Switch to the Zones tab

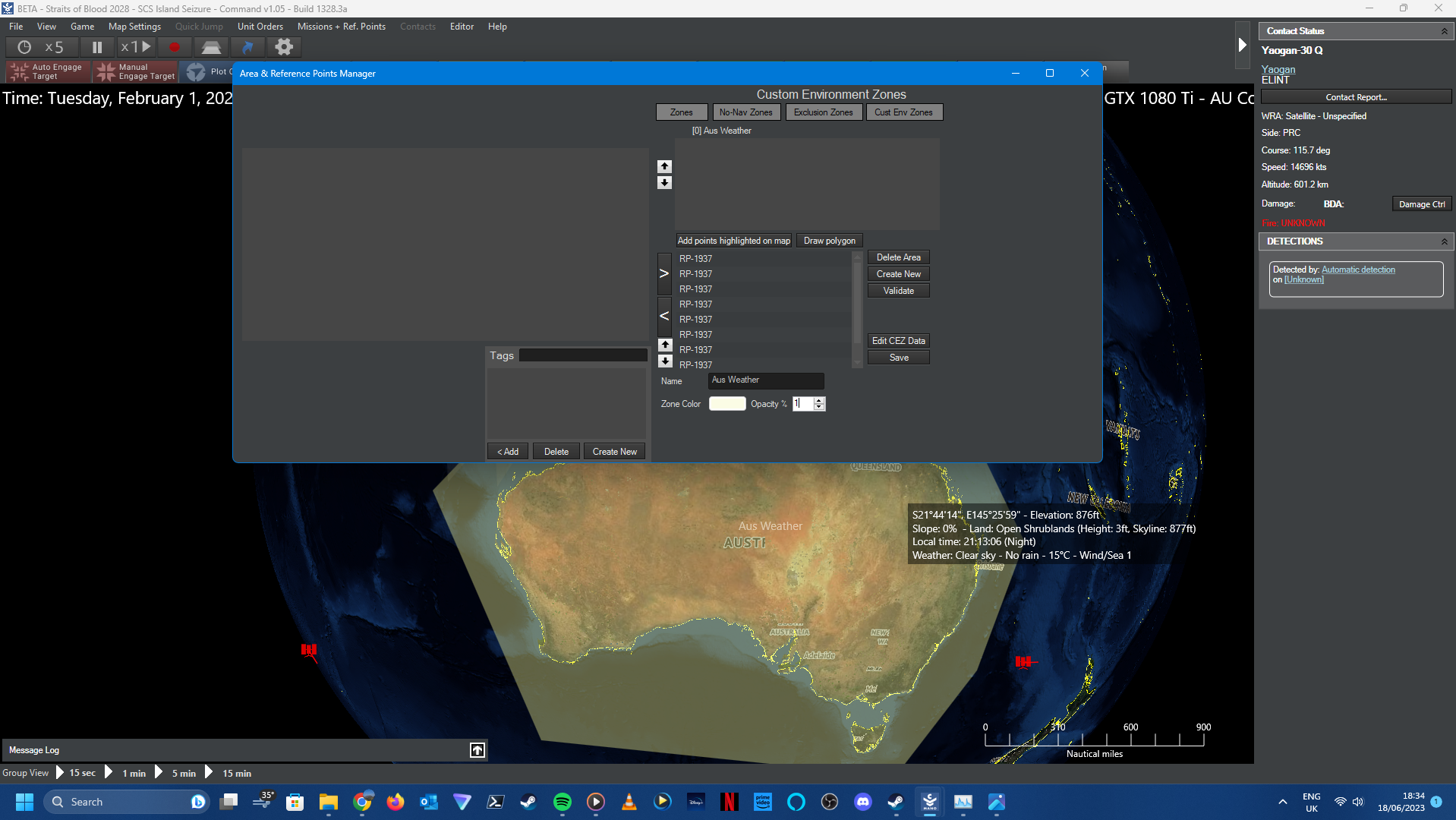click(682, 112)
